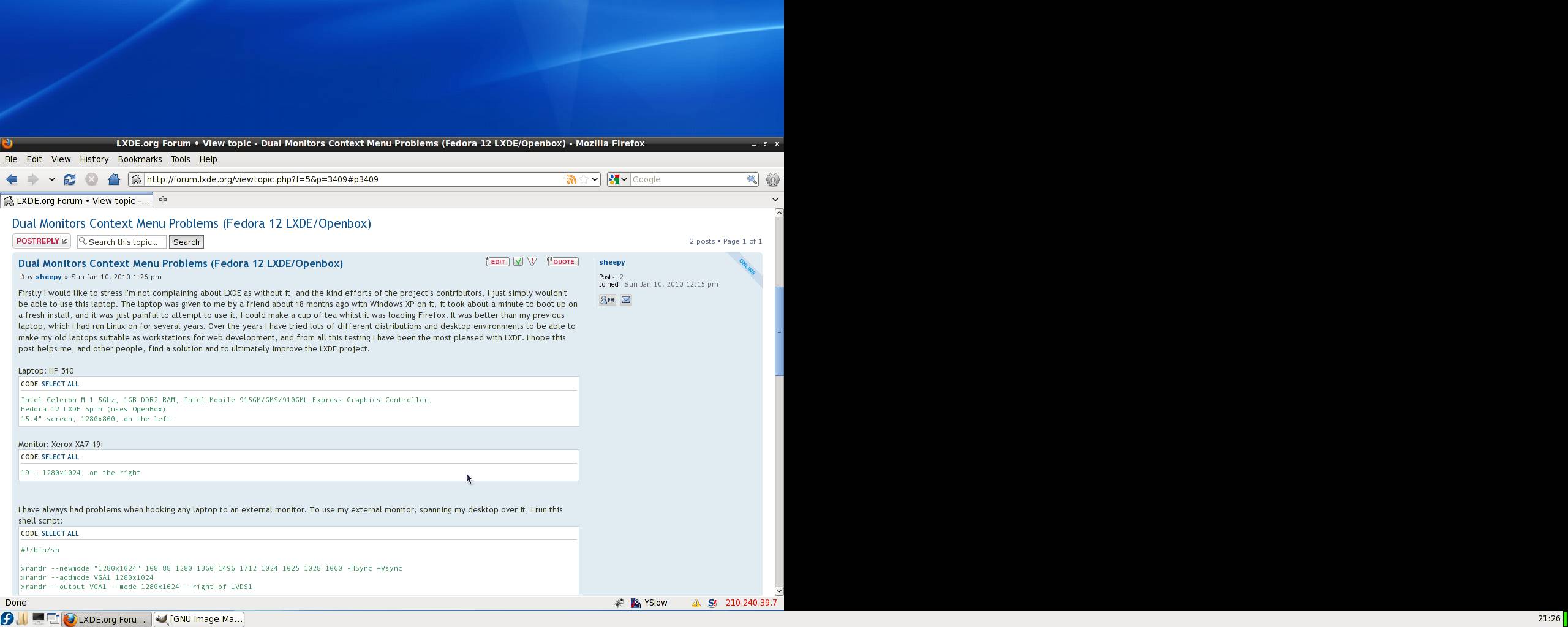This screenshot has height=627, width=1568.
Task: Click scrollbar up arrow of page
Action: (x=779, y=213)
